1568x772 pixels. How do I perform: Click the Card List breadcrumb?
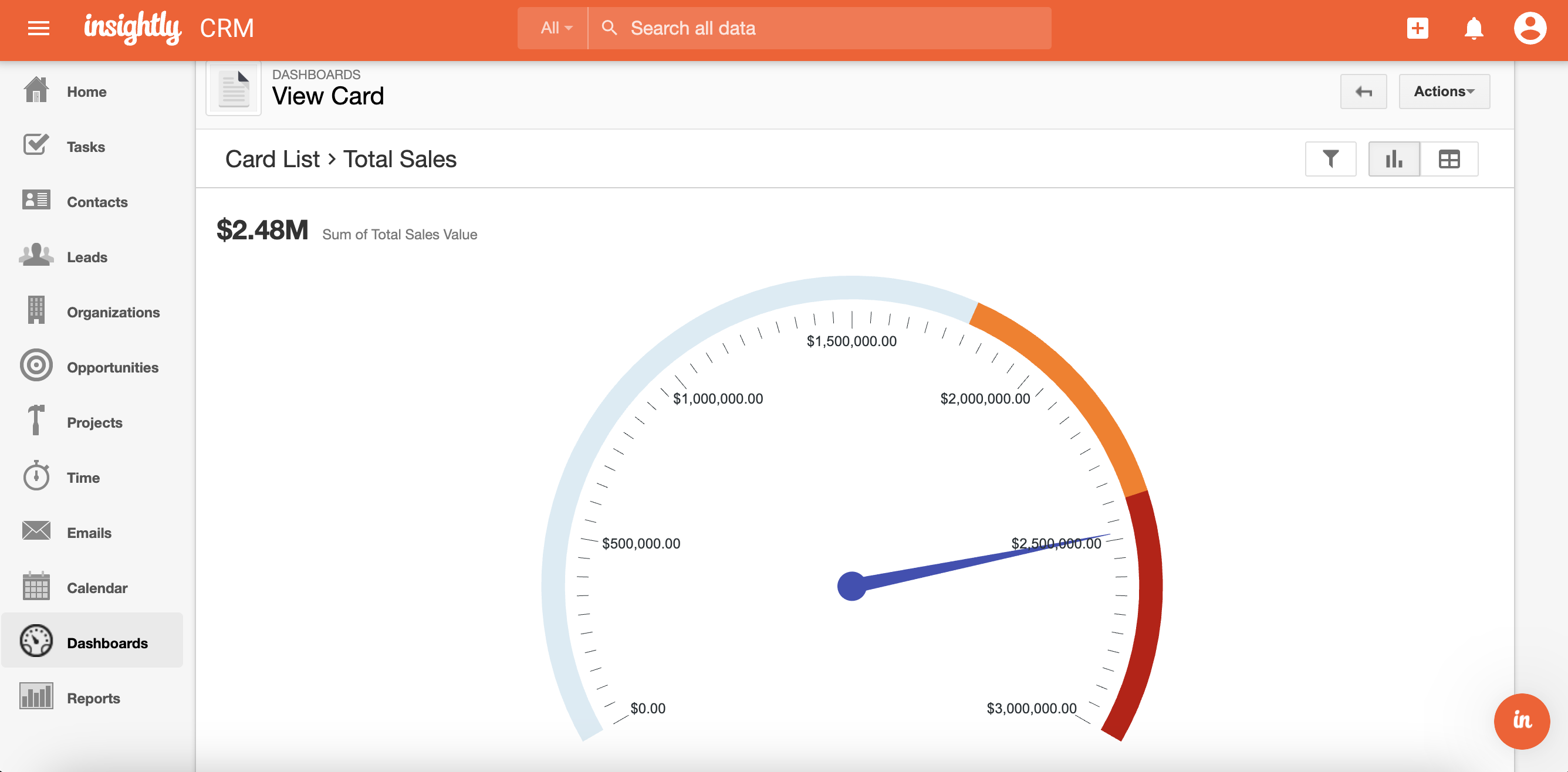pos(272,160)
